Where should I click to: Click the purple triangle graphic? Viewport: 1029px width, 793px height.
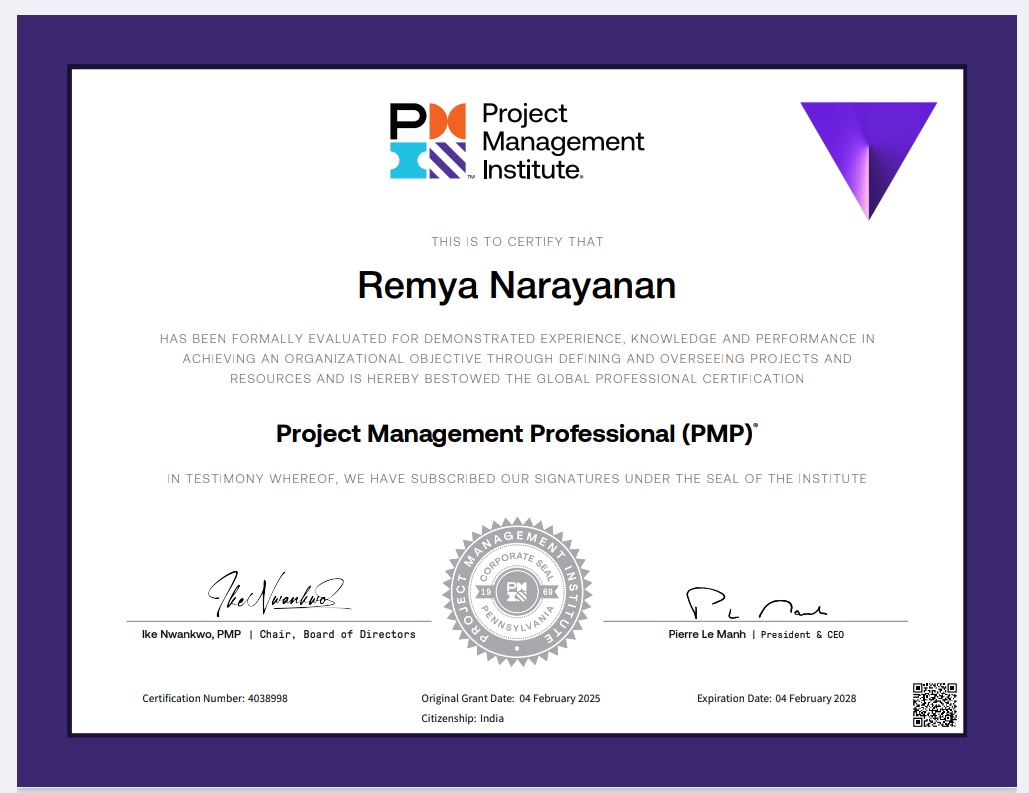pyautogui.click(x=868, y=161)
